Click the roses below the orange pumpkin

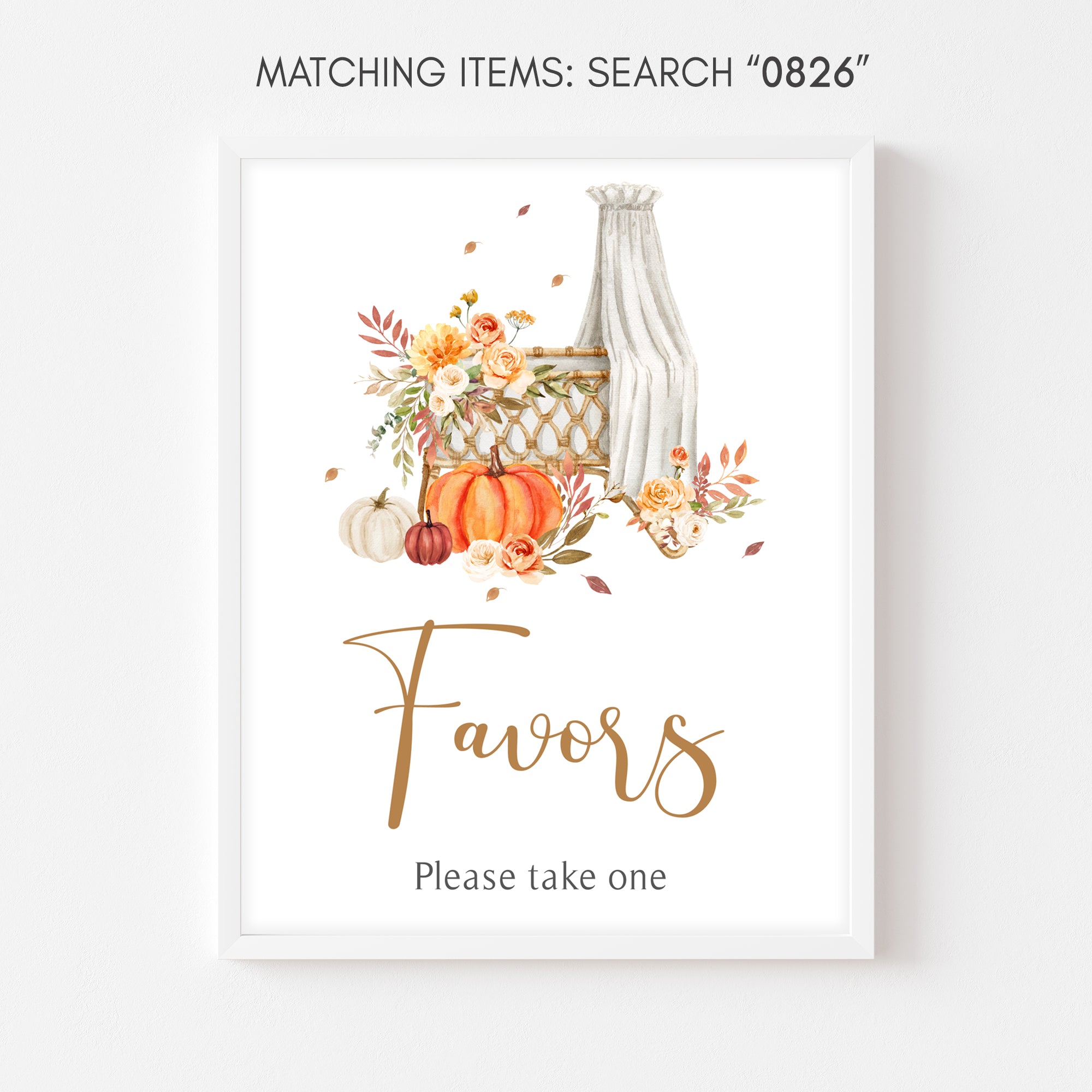pyautogui.click(x=504, y=557)
